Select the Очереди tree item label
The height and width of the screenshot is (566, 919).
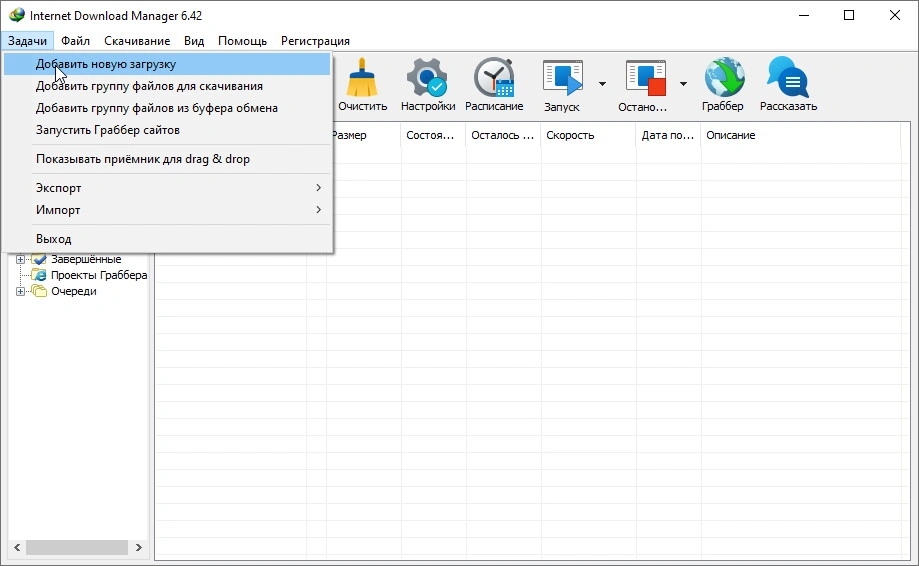coord(74,291)
